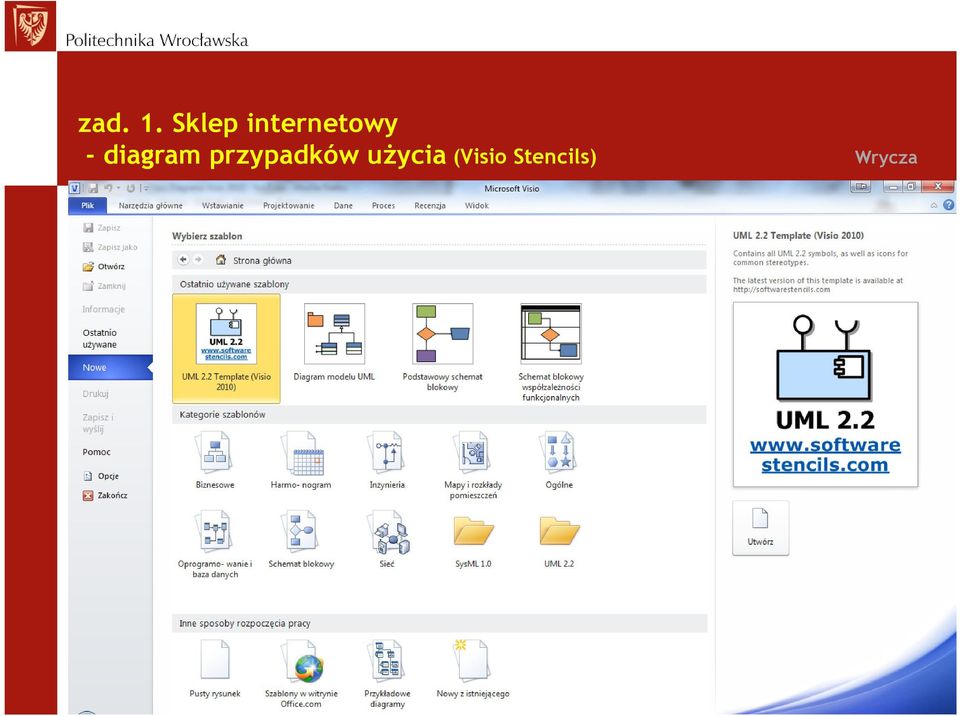Click the quick access undo icon
Screen dimensions: 960x716
108,188
